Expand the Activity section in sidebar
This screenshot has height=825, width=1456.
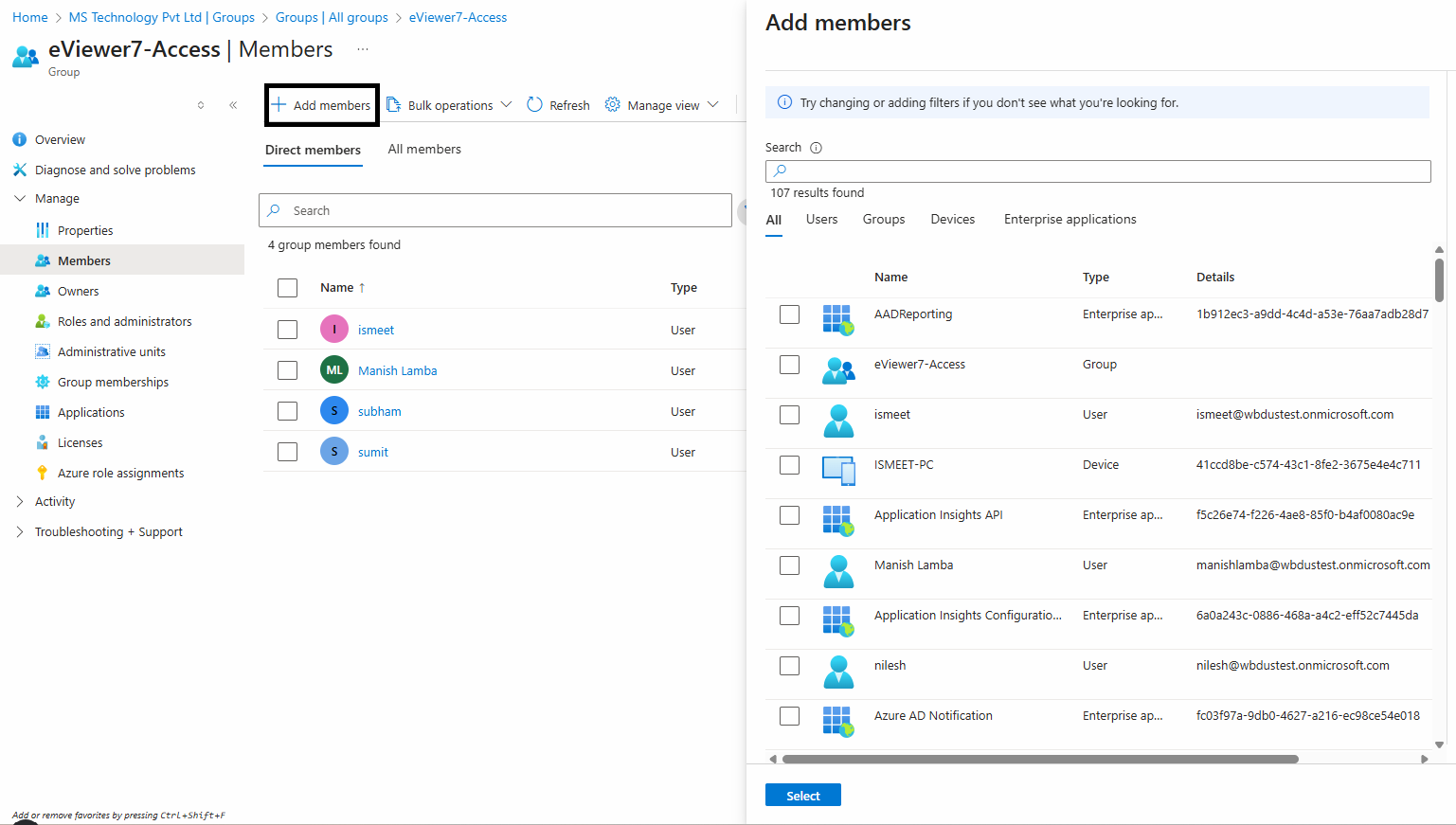click(x=20, y=502)
